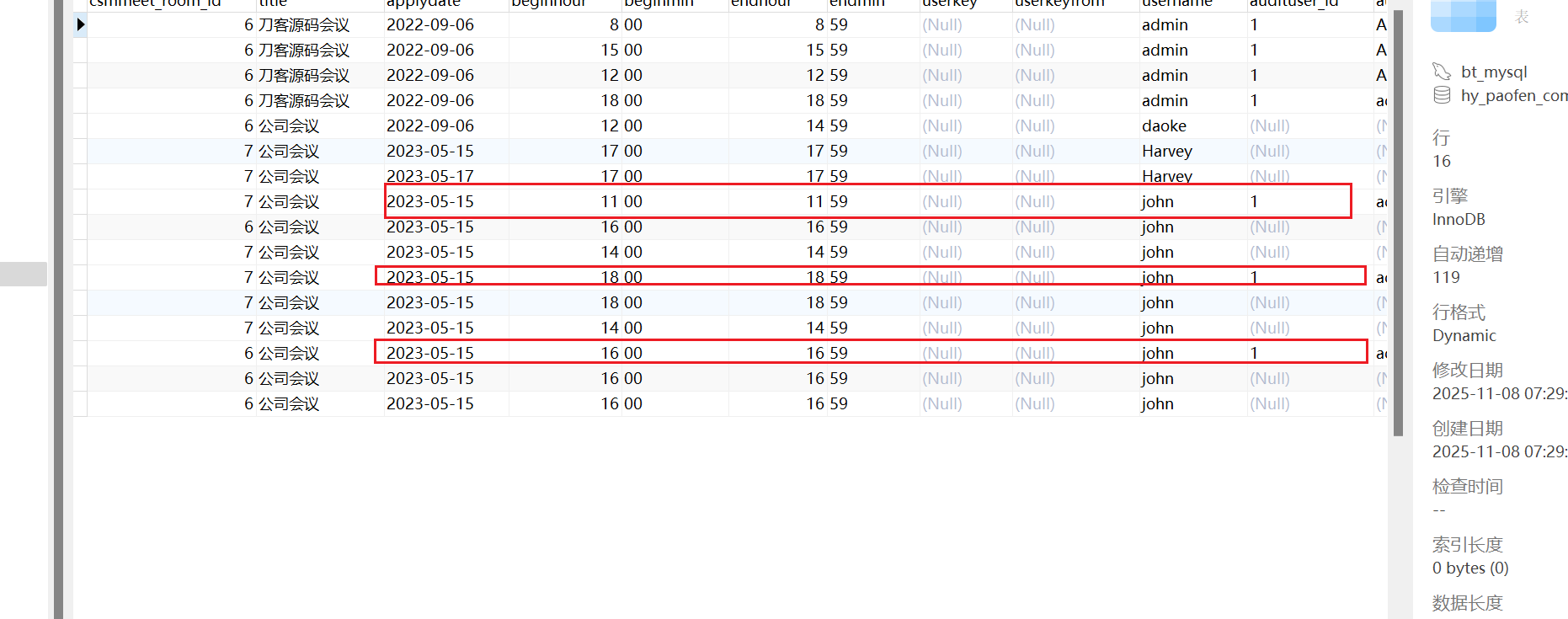This screenshot has height=619, width=1568.
Task: Click the bt_mysql connection icon
Action: [x=1442, y=72]
